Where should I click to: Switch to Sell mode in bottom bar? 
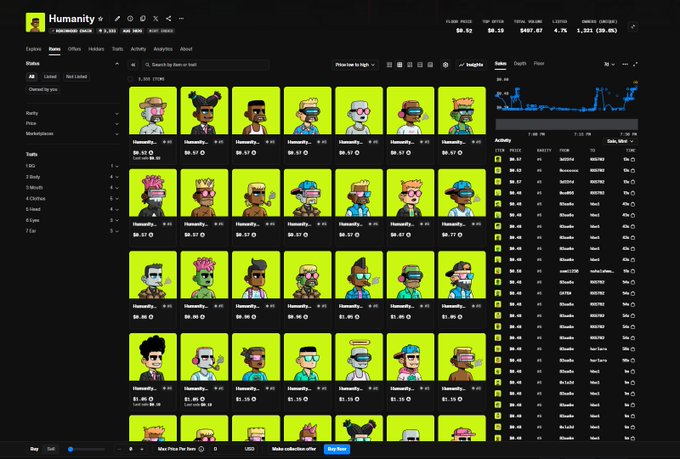(51, 449)
